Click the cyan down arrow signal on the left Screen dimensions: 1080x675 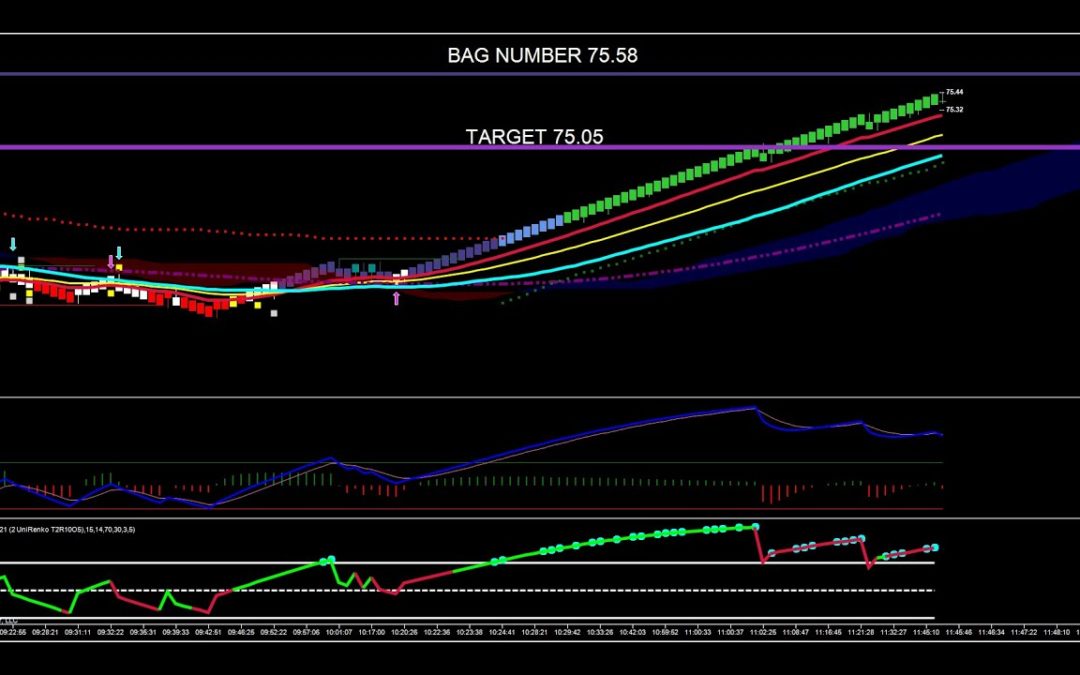(x=13, y=243)
